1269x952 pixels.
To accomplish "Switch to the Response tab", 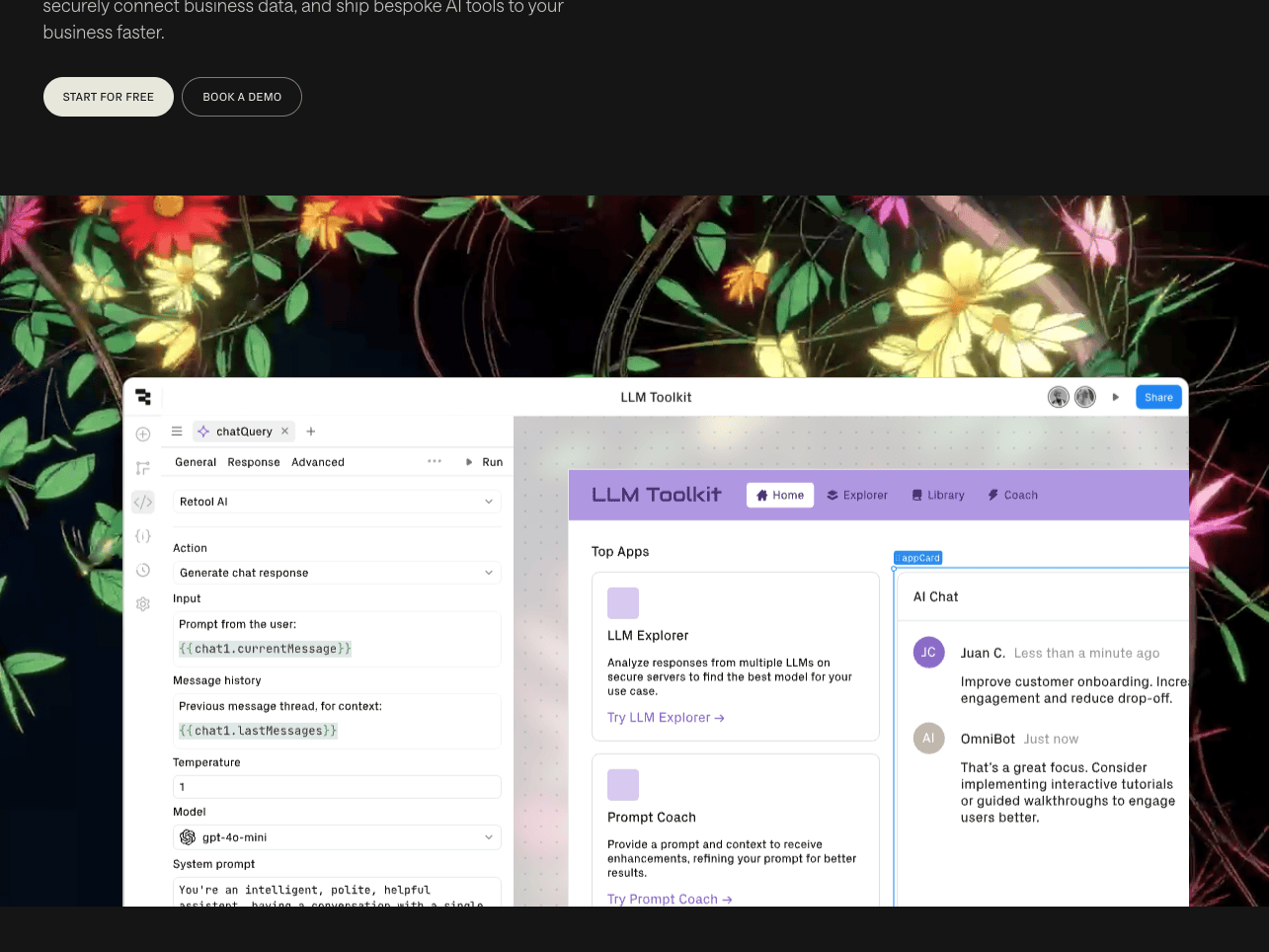I will click(x=254, y=462).
